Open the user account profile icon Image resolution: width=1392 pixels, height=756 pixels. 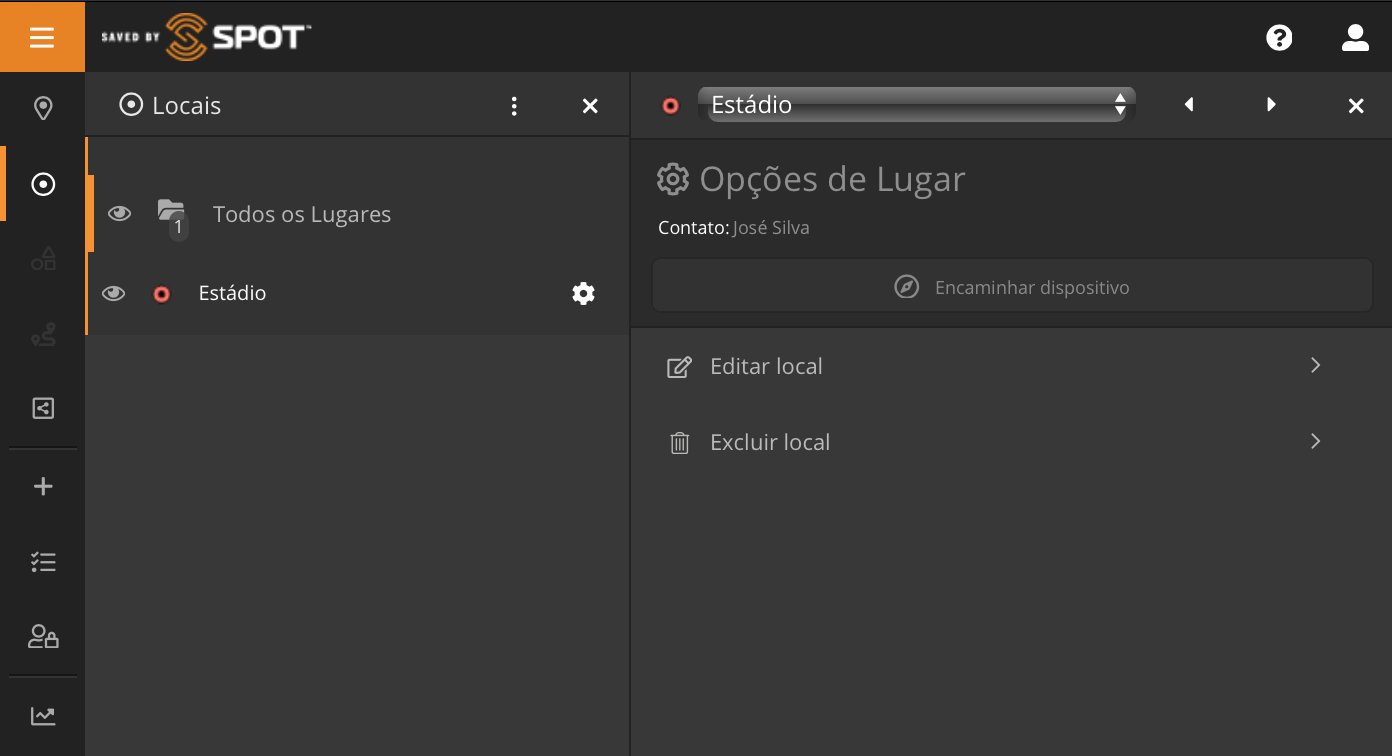coord(1354,38)
